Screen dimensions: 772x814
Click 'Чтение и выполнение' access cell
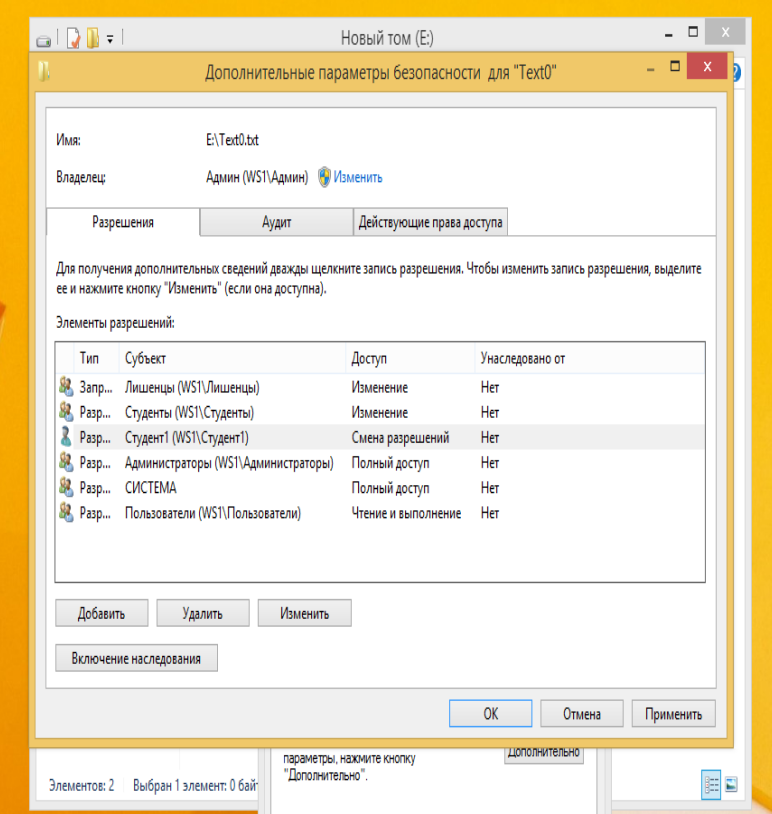tap(407, 513)
